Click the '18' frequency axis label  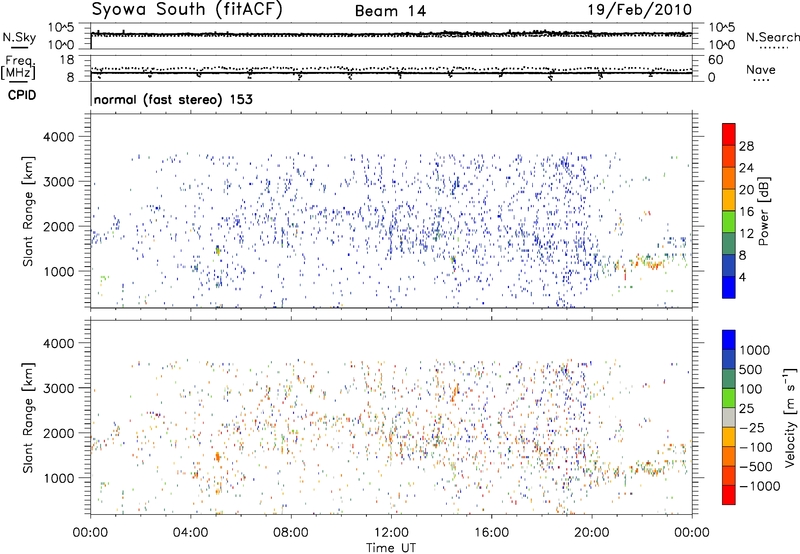click(x=67, y=60)
